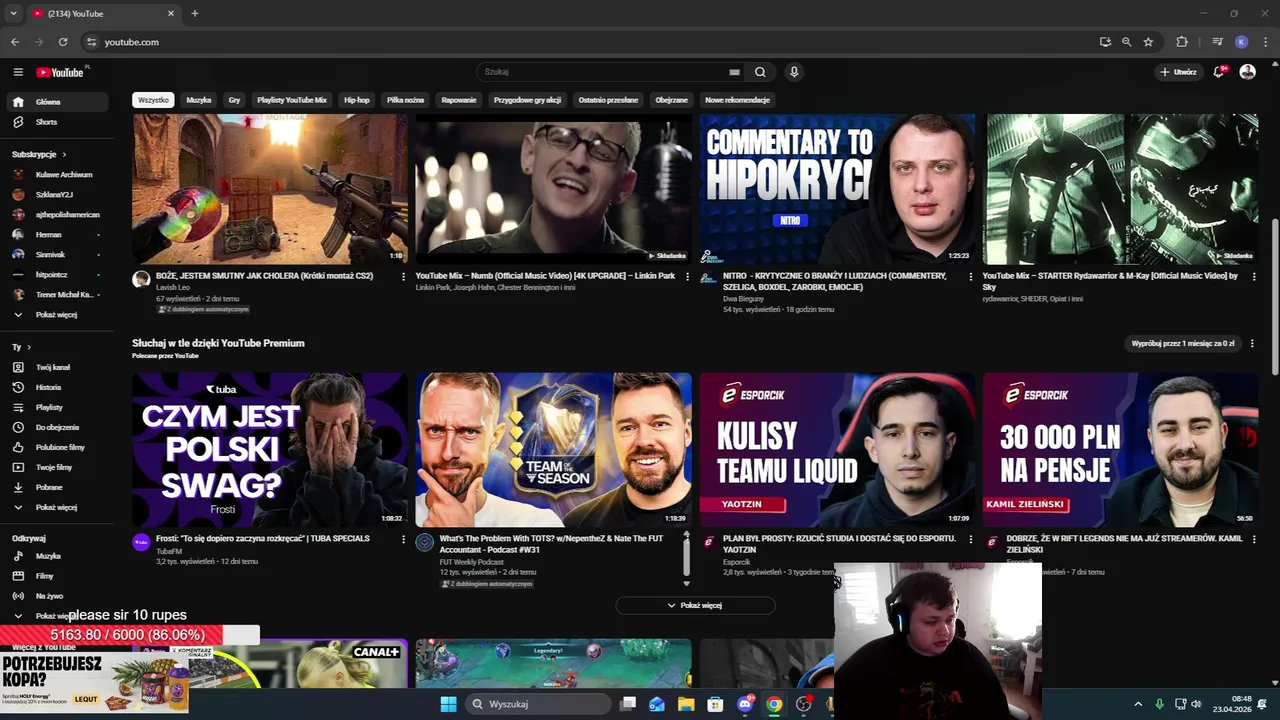Select the Piłka nożna filter chip

[406, 100]
